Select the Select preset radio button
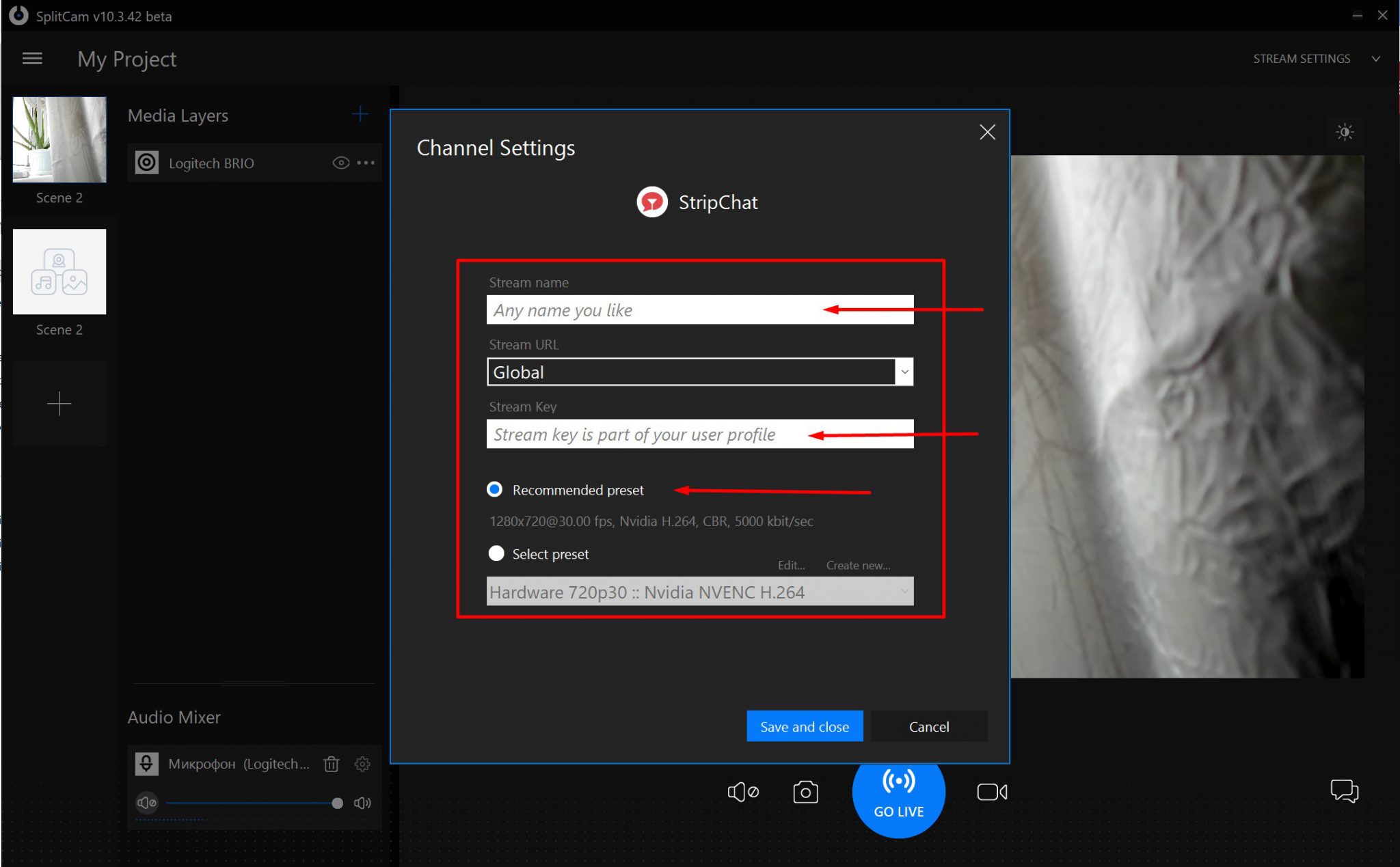Viewport: 1400px width, 867px height. [494, 553]
